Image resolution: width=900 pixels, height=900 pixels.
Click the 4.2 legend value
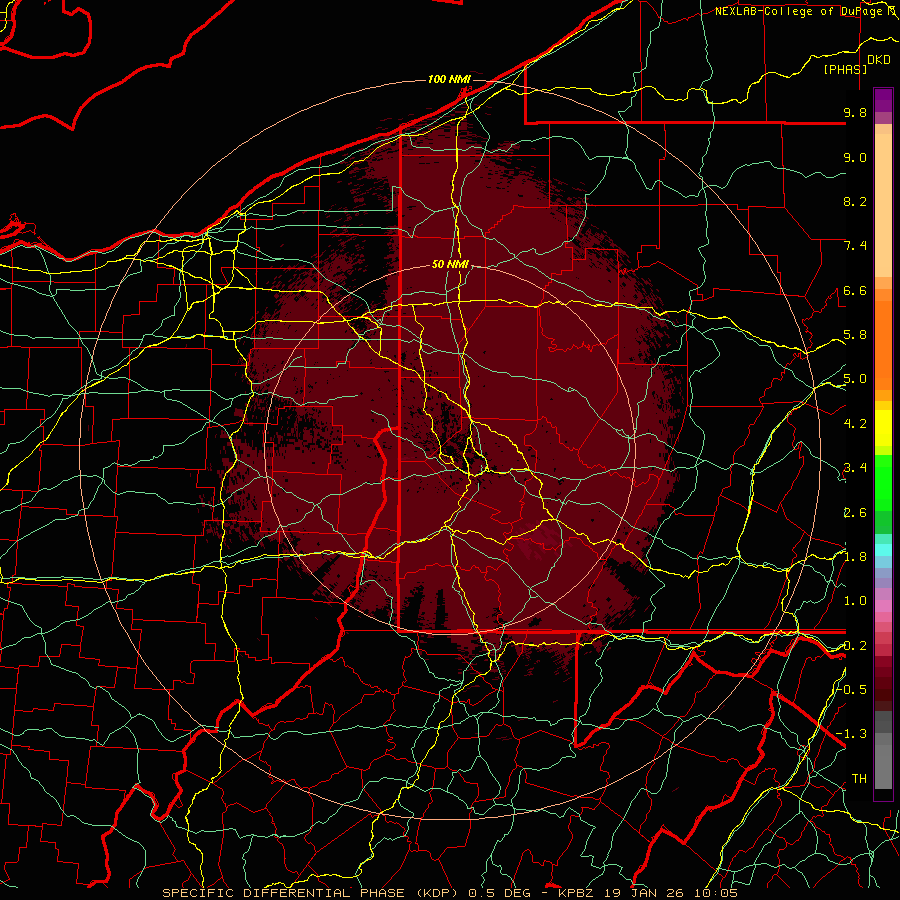(x=855, y=424)
